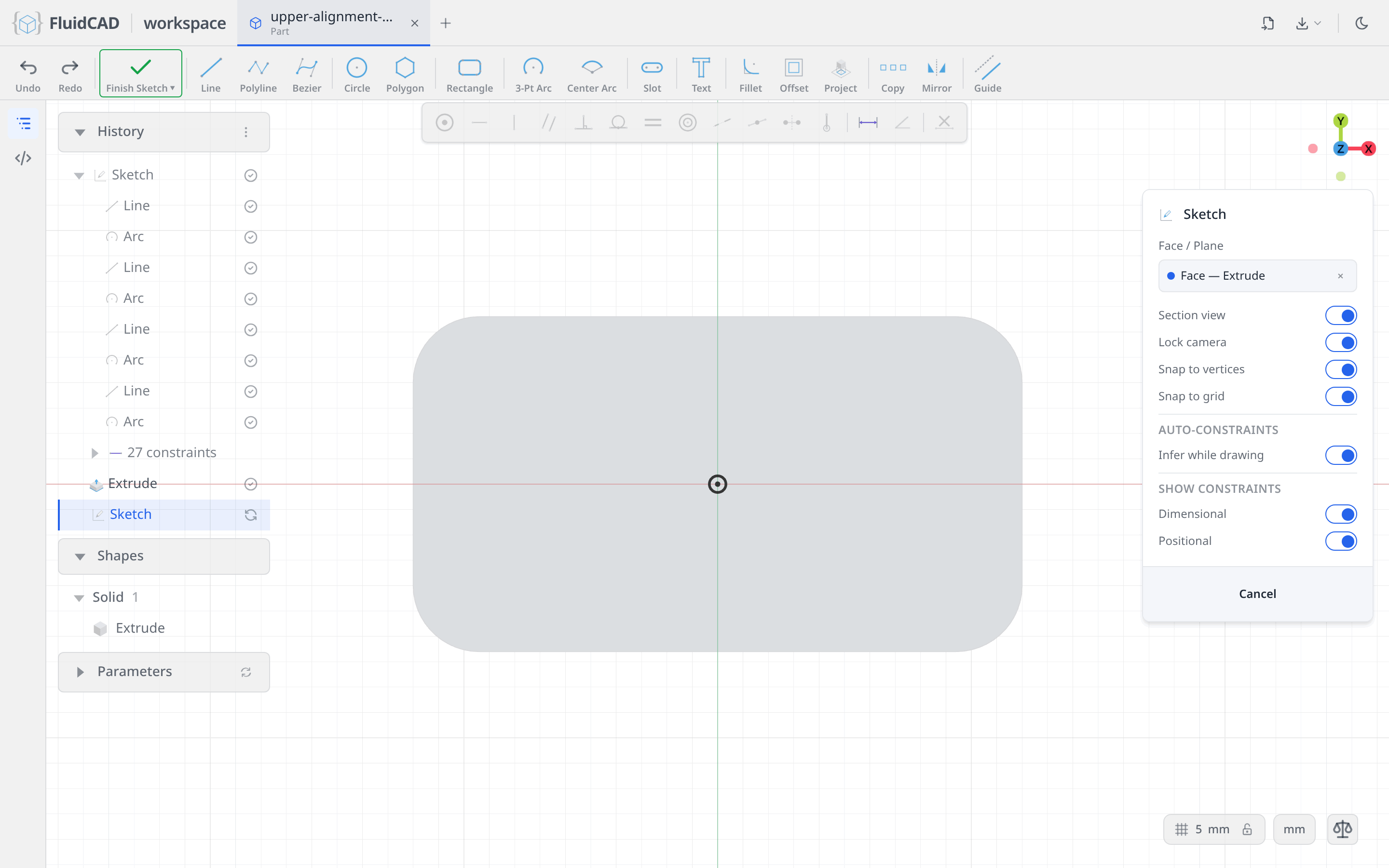
Task: Expand the Parameters panel
Action: click(x=80, y=672)
